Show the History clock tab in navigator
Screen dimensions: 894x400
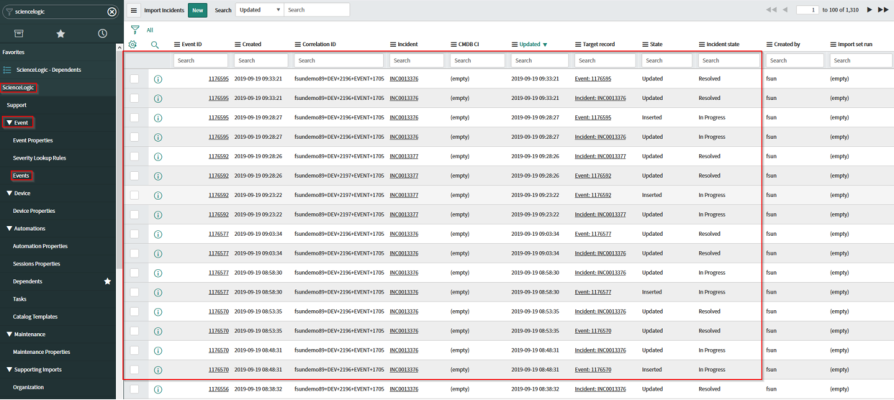(x=102, y=33)
